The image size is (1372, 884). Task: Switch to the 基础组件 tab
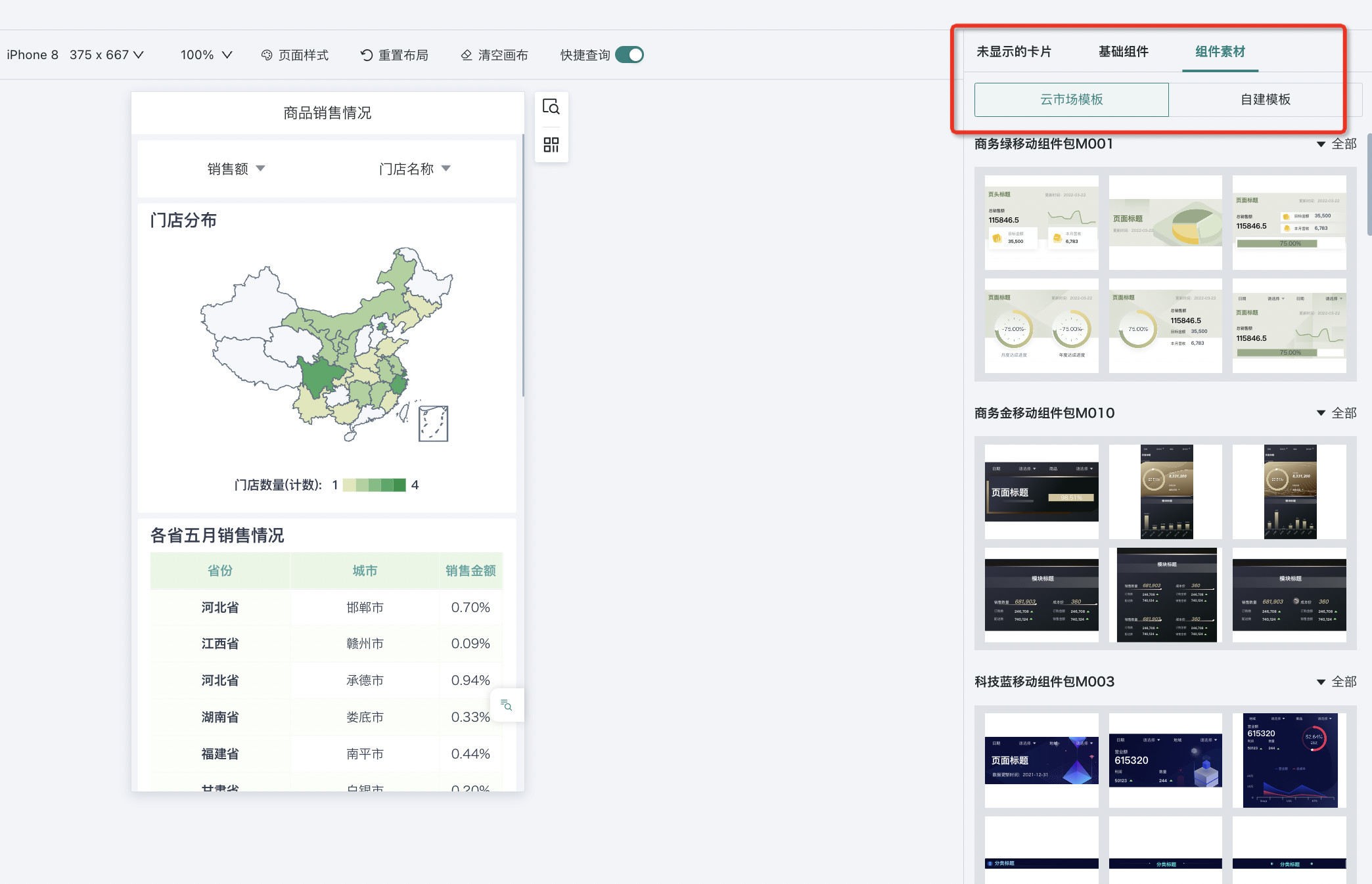[x=1124, y=51]
